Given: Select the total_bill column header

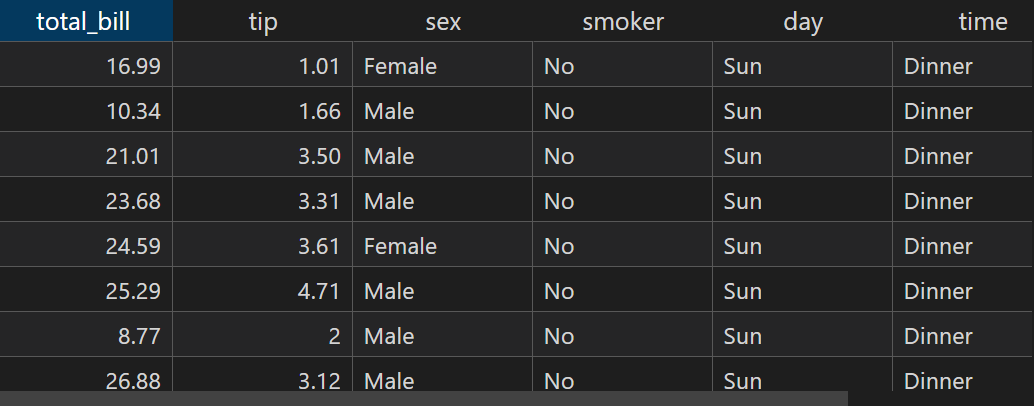Looking at the screenshot, I should (86, 21).
